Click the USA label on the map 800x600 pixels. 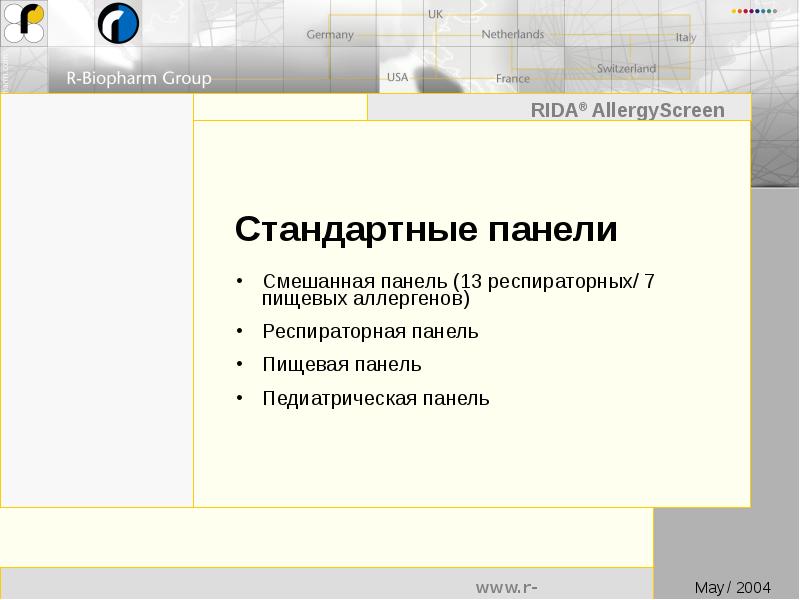pos(397,77)
